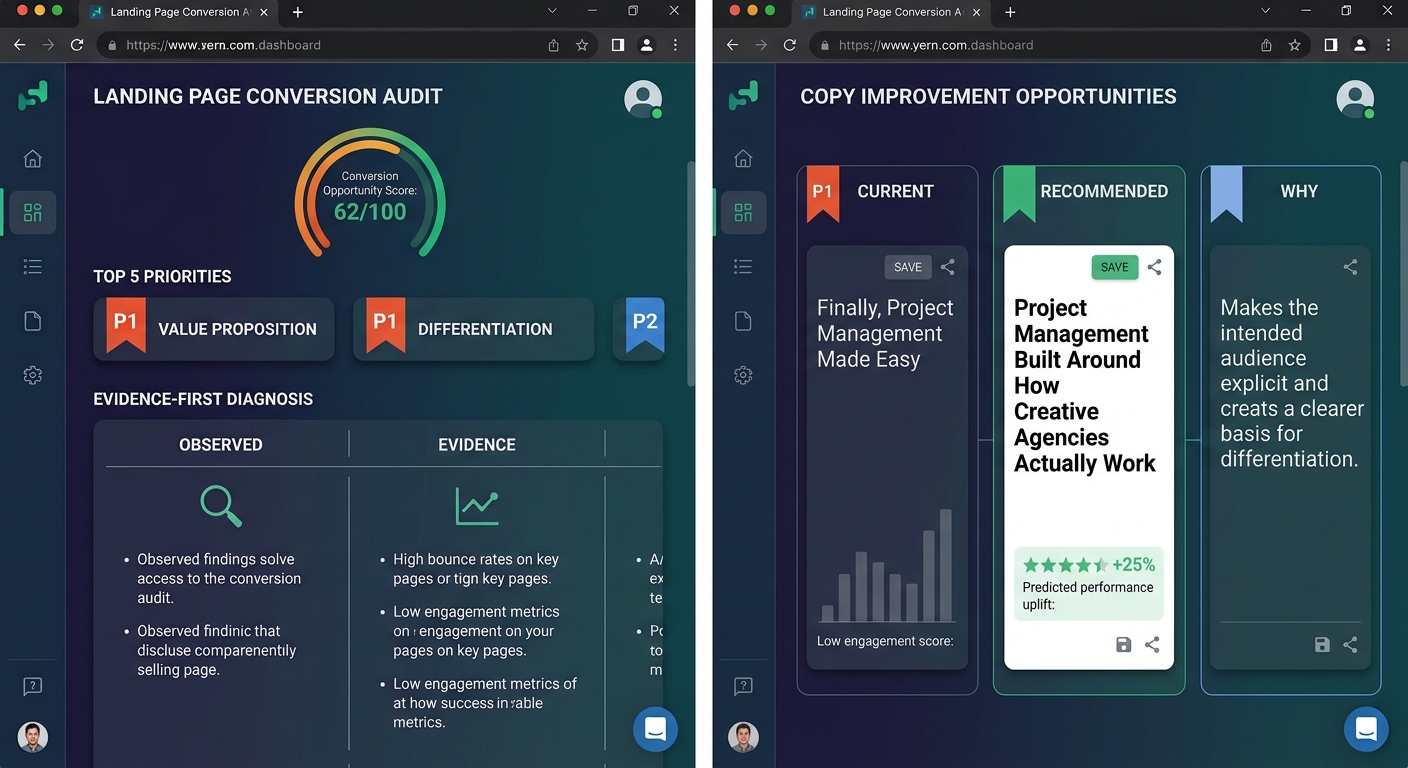
Task: Click the green SAVE on the Recommended card
Action: [1114, 267]
